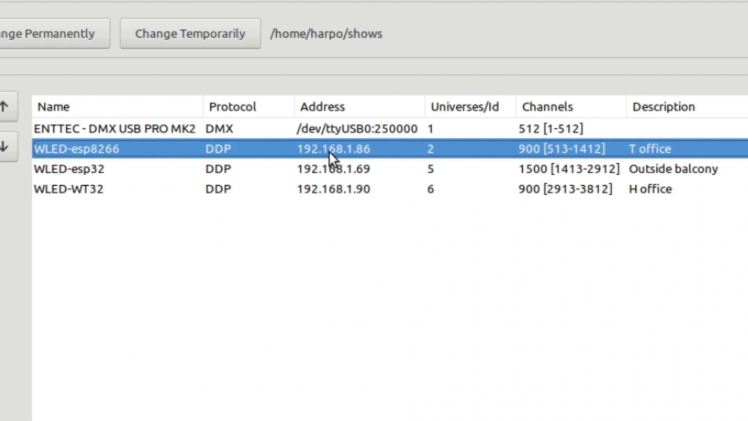Screen dimensions: 748x421
Task: Click the /dev/ttyUSB0:250000 address cell
Action: coord(356,129)
